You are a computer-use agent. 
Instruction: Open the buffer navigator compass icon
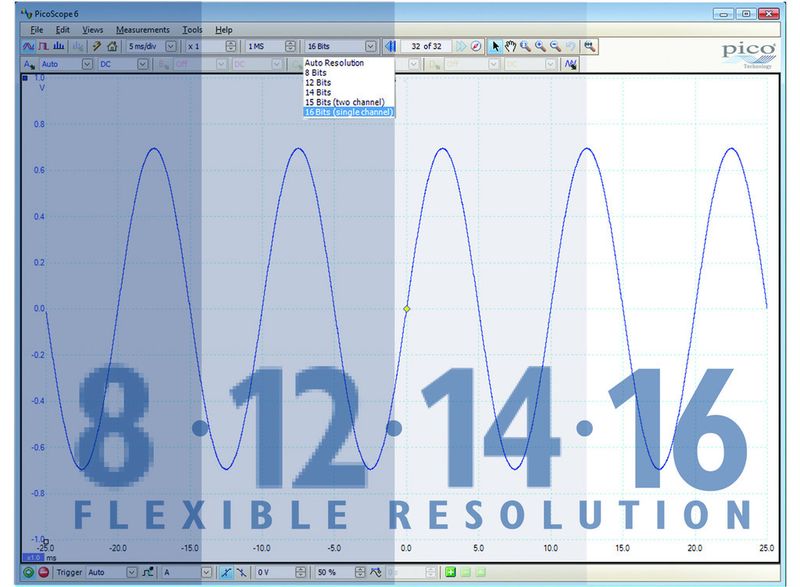tap(476, 46)
